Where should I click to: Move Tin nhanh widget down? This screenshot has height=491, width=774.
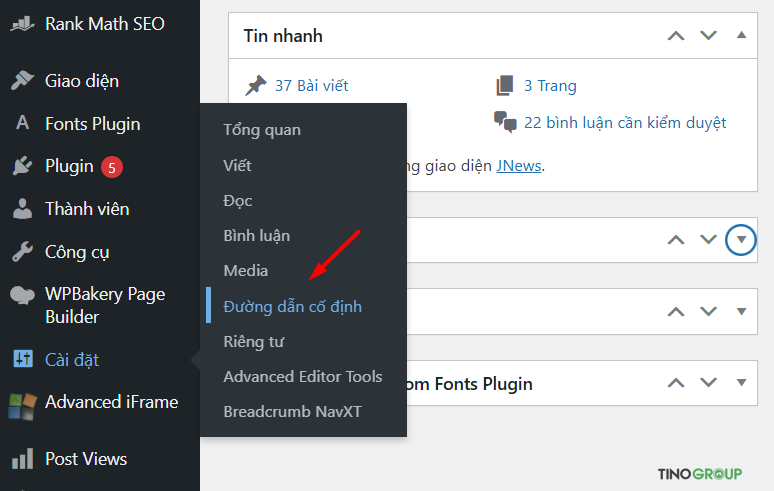(708, 36)
